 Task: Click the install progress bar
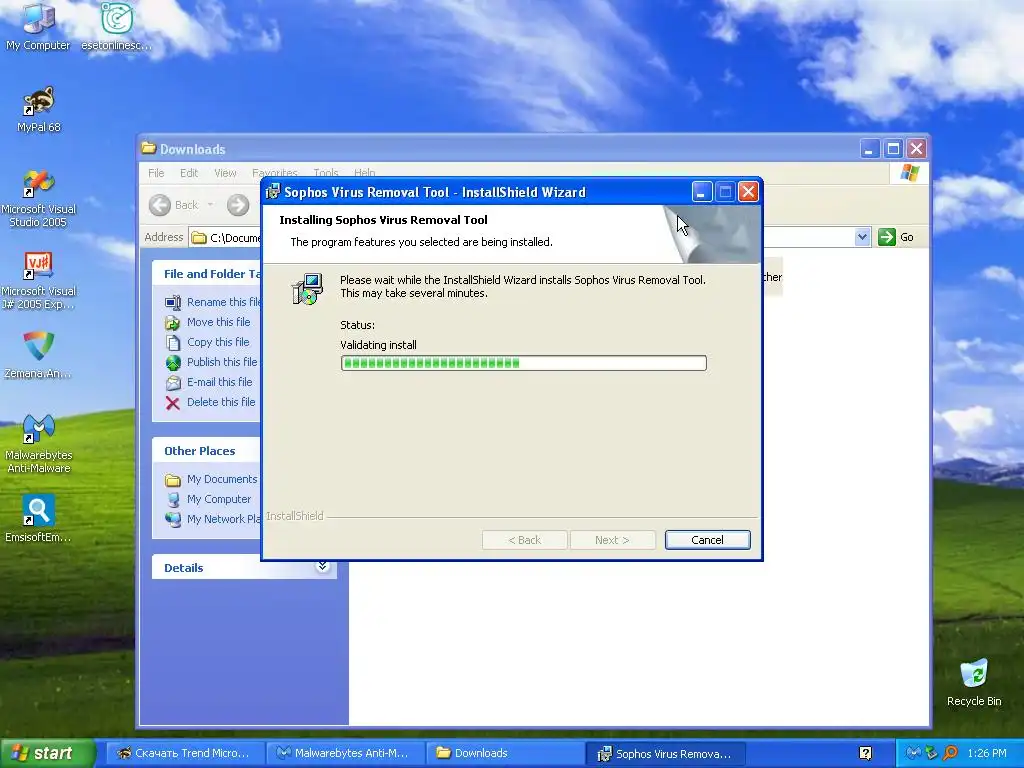coord(524,363)
